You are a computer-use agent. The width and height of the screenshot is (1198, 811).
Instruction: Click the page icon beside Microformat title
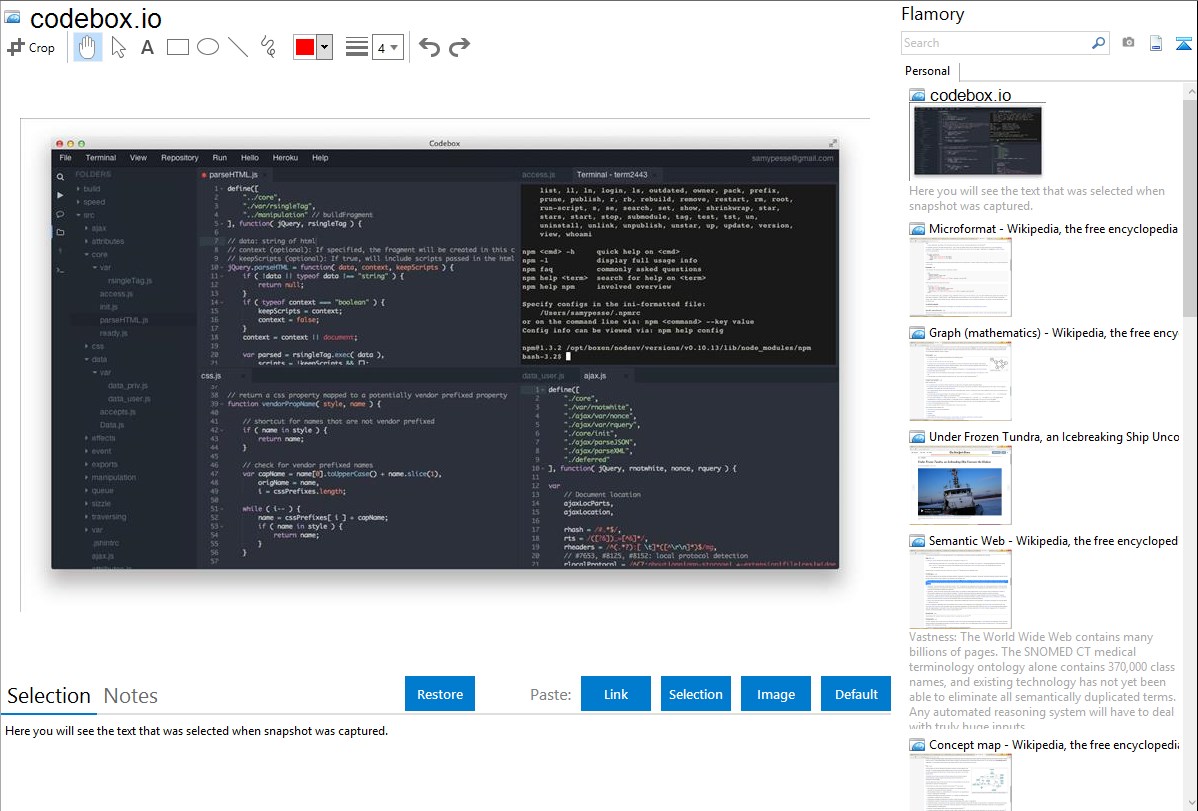[917, 229]
